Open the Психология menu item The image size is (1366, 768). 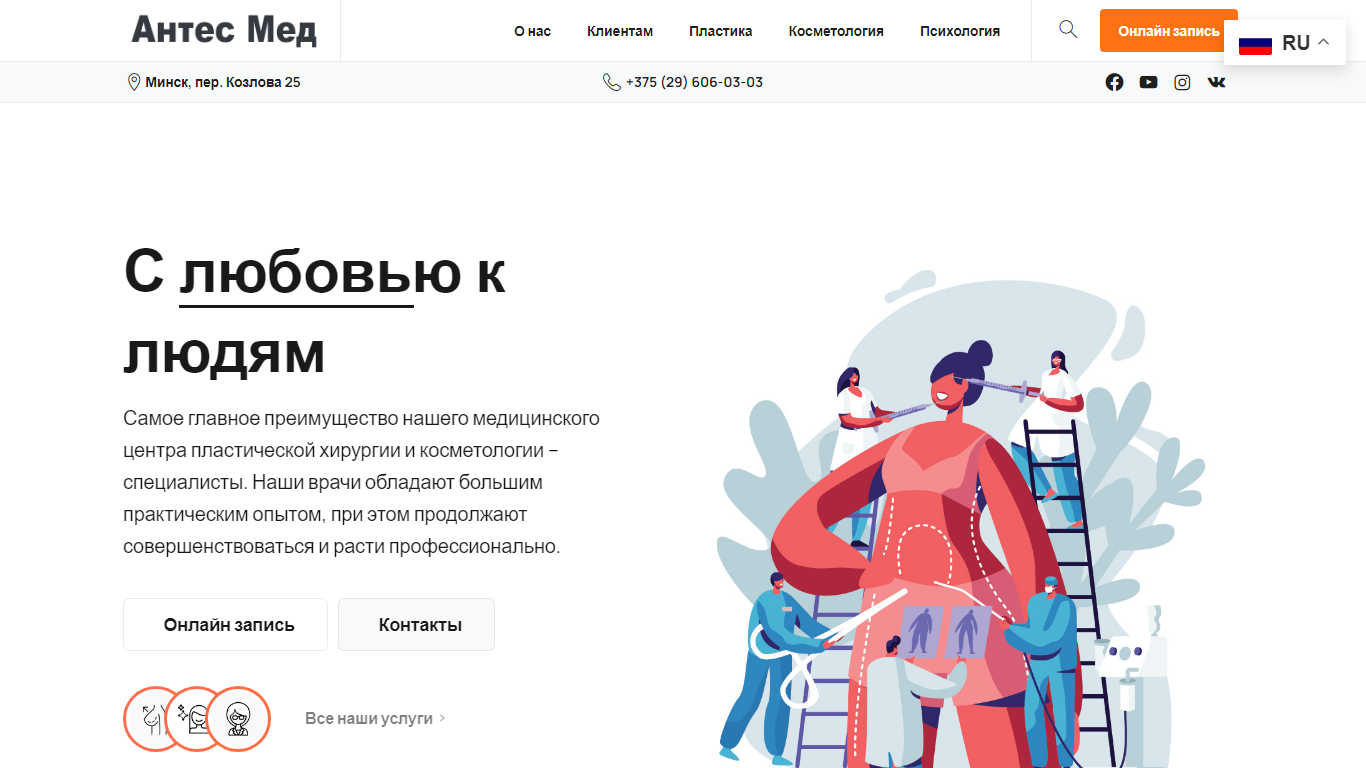(x=960, y=31)
